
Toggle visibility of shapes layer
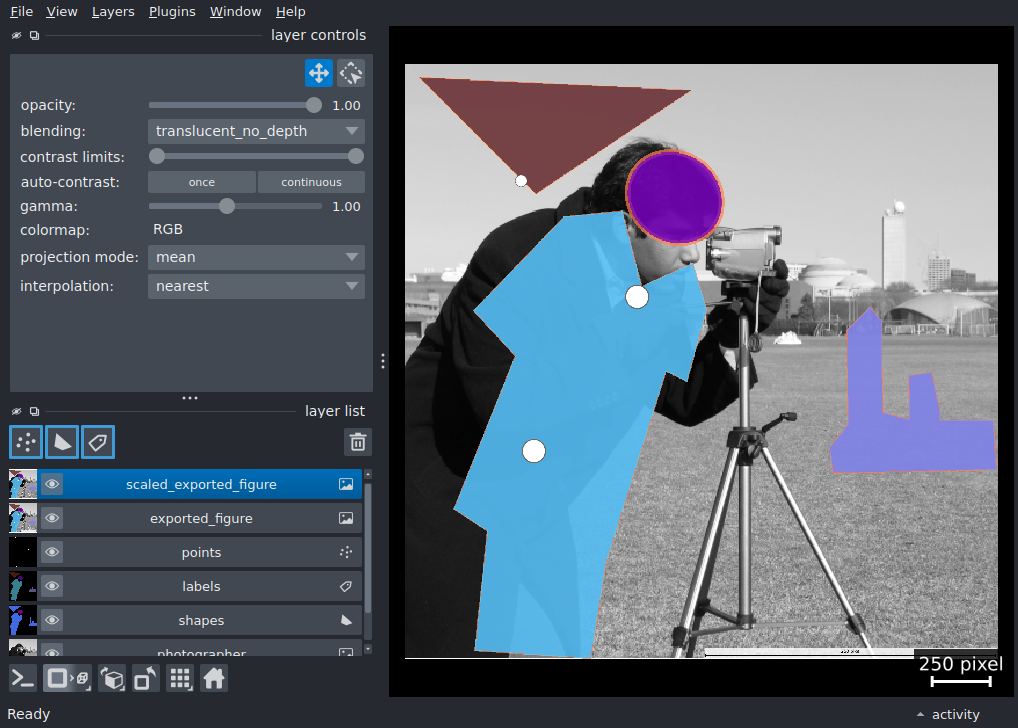(52, 620)
